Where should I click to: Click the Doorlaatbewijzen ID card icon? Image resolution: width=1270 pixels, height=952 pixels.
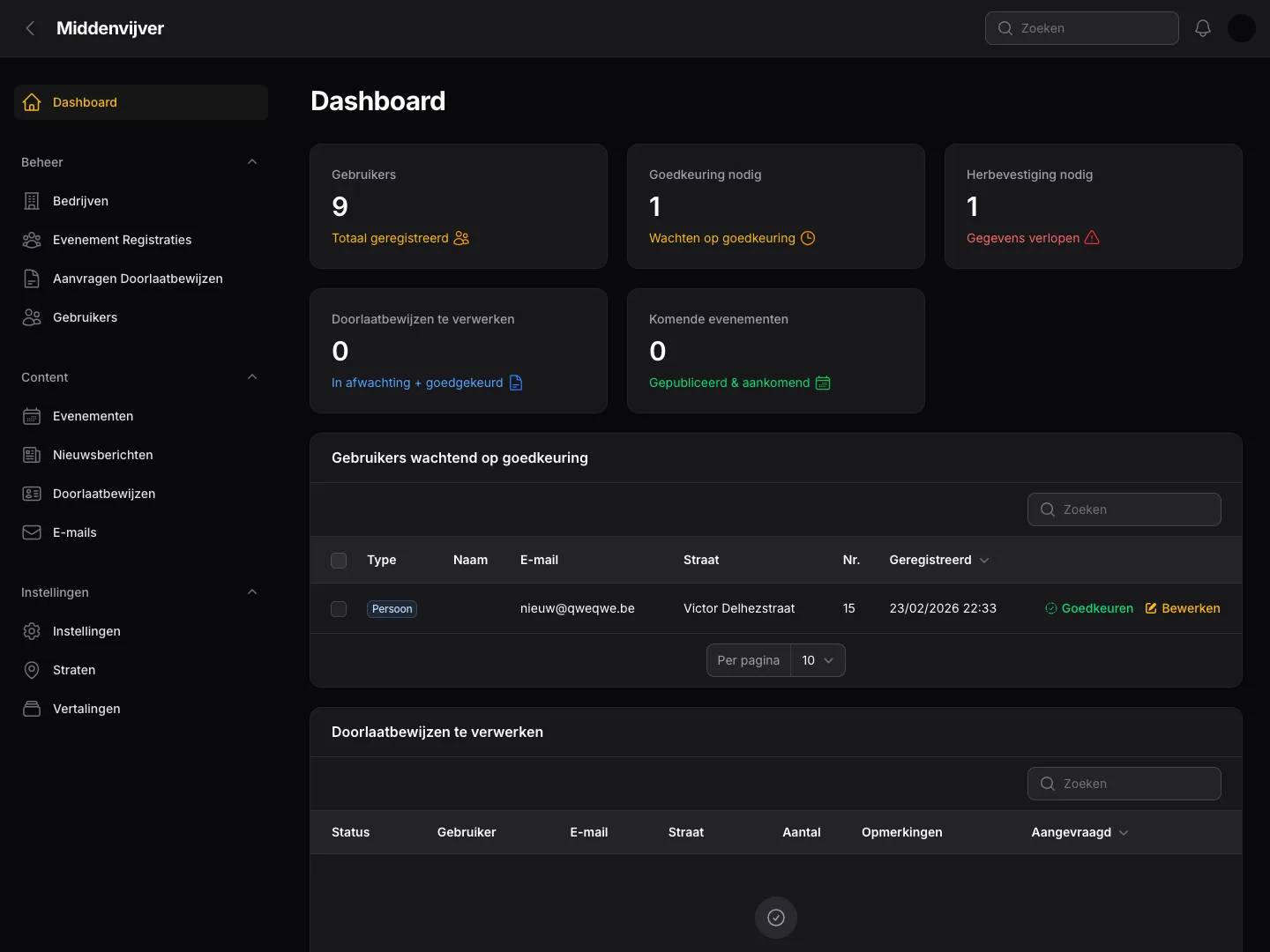pos(32,494)
